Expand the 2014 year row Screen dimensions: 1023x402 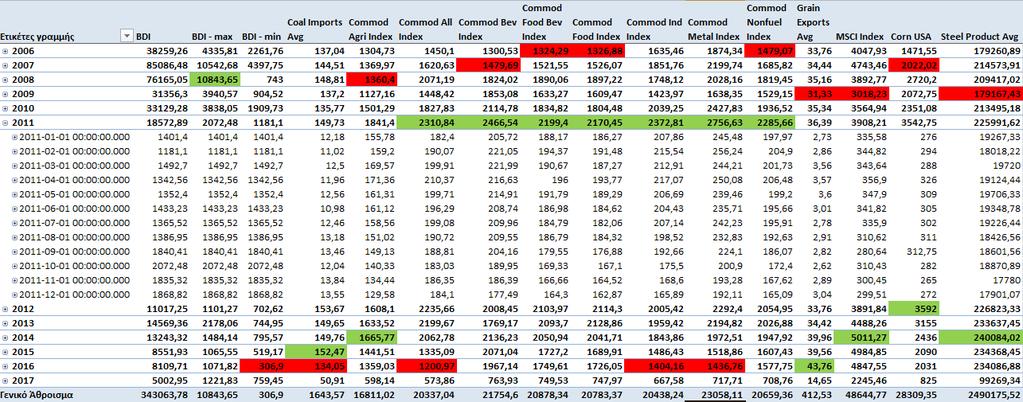(x=5, y=337)
